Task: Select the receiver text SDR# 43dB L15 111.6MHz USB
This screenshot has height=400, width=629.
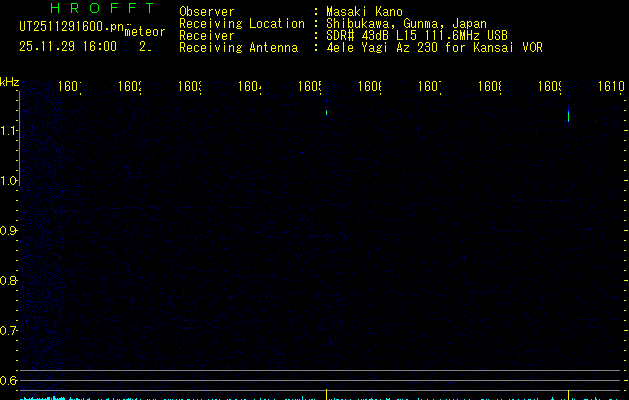Action: click(x=417, y=35)
